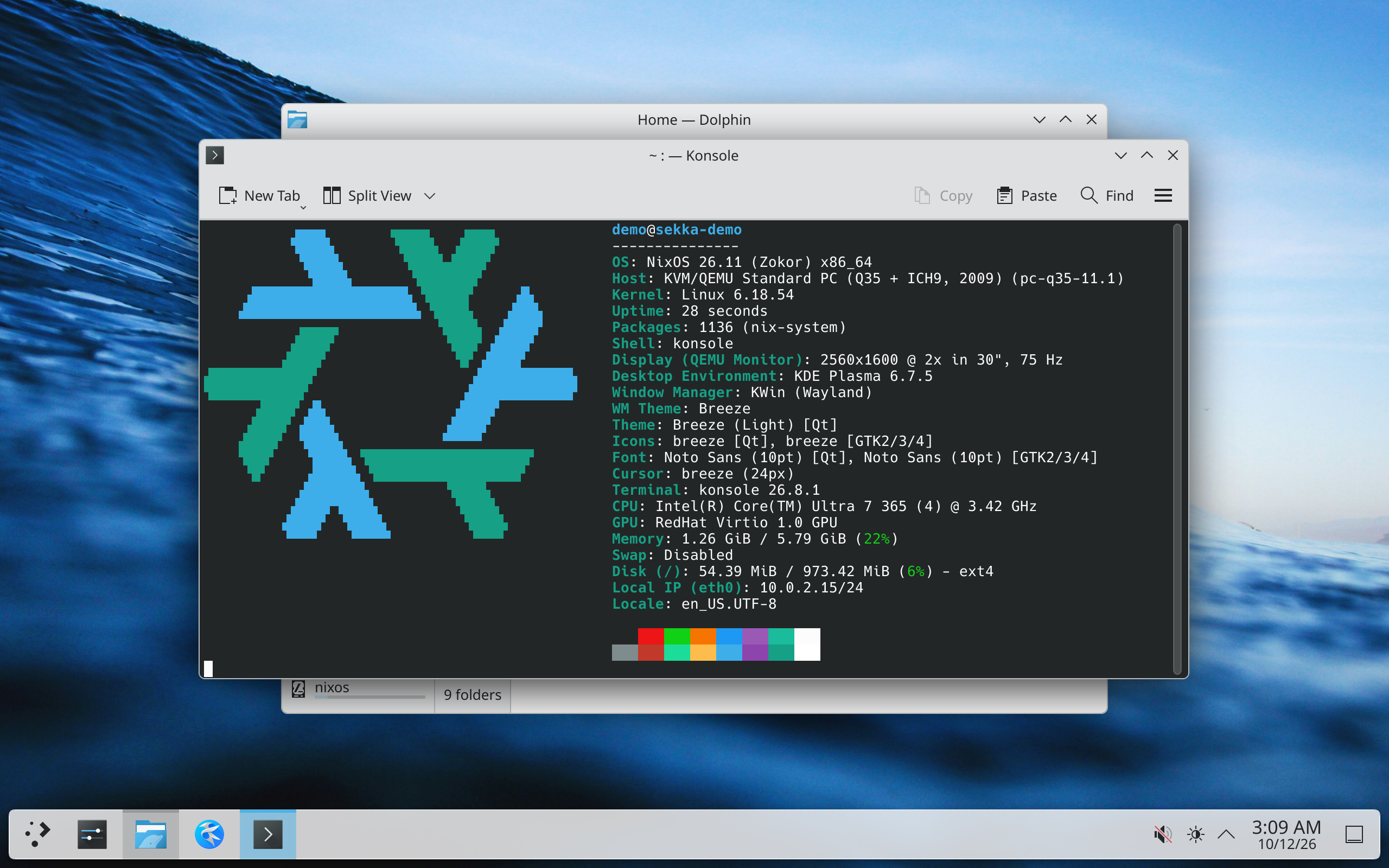This screenshot has height=868, width=1389.
Task: Click 'demo@sekka-demo' in the terminal
Action: pyautogui.click(x=677, y=229)
